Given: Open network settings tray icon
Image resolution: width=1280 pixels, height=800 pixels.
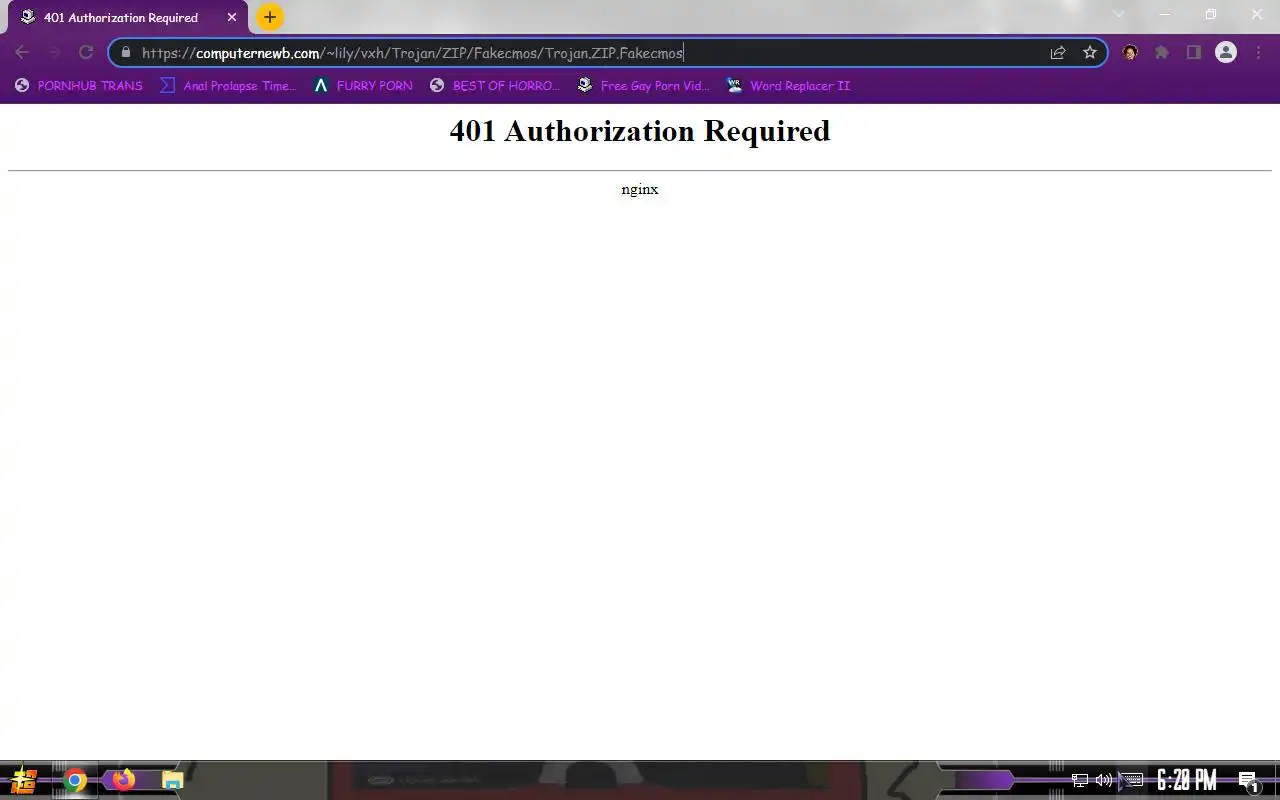Looking at the screenshot, I should (x=1080, y=780).
